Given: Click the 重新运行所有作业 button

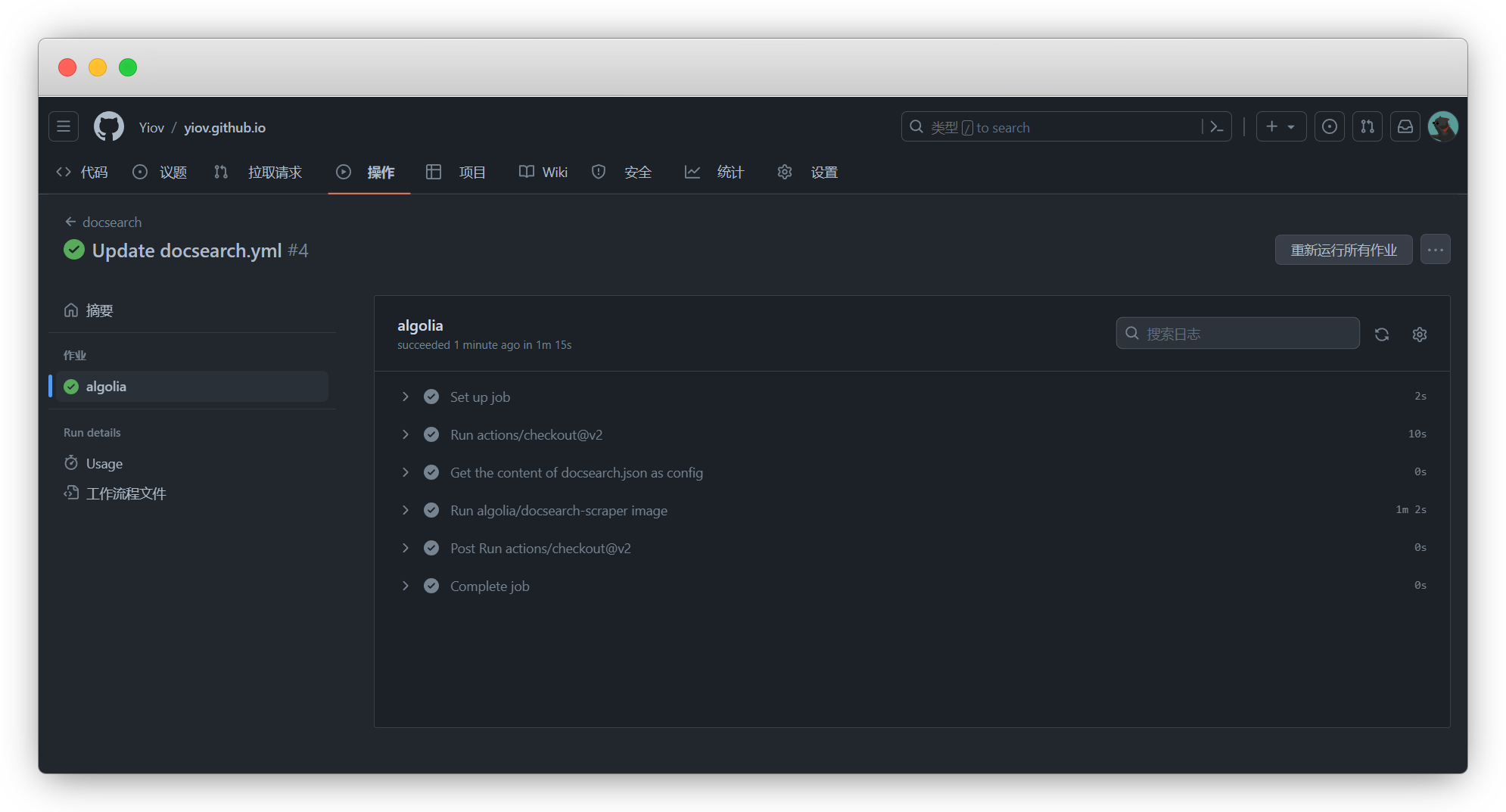Looking at the screenshot, I should coord(1343,250).
